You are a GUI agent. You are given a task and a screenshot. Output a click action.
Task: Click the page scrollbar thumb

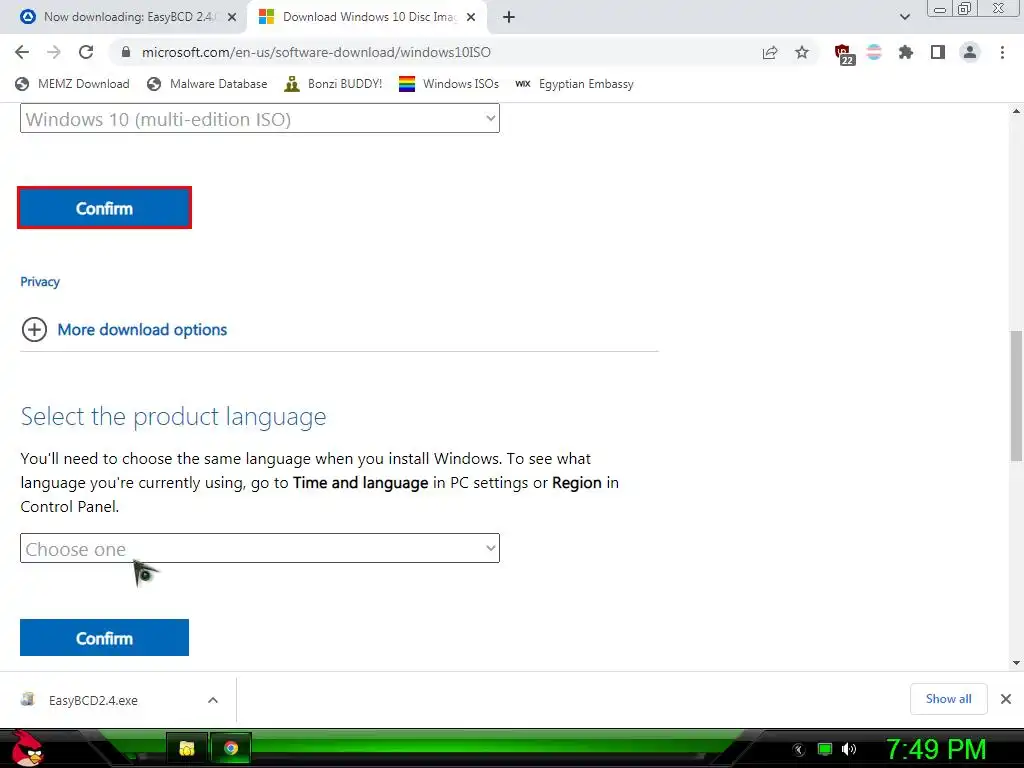tap(1016, 395)
